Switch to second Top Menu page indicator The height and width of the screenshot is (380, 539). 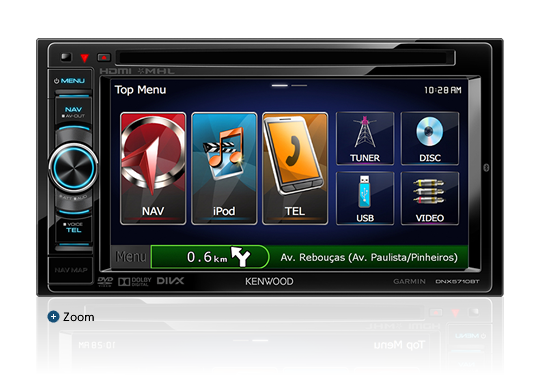[299, 85]
